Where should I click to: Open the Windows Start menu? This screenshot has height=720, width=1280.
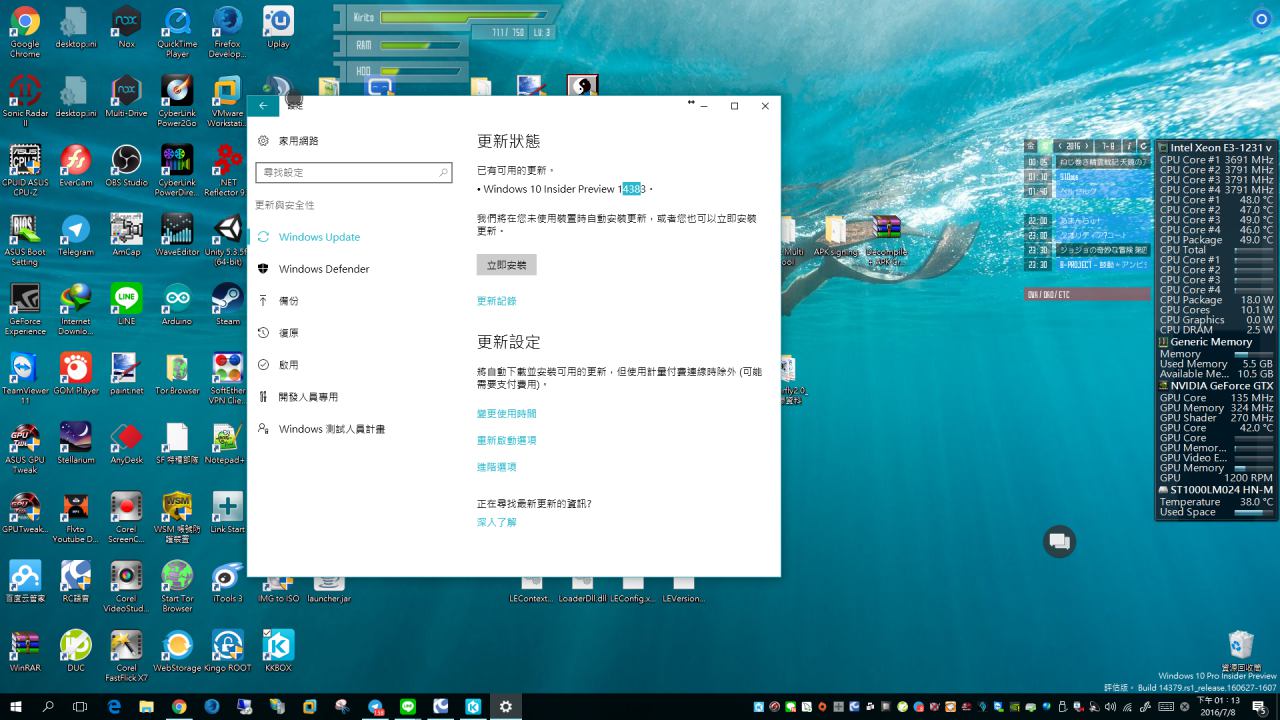pyautogui.click(x=16, y=706)
